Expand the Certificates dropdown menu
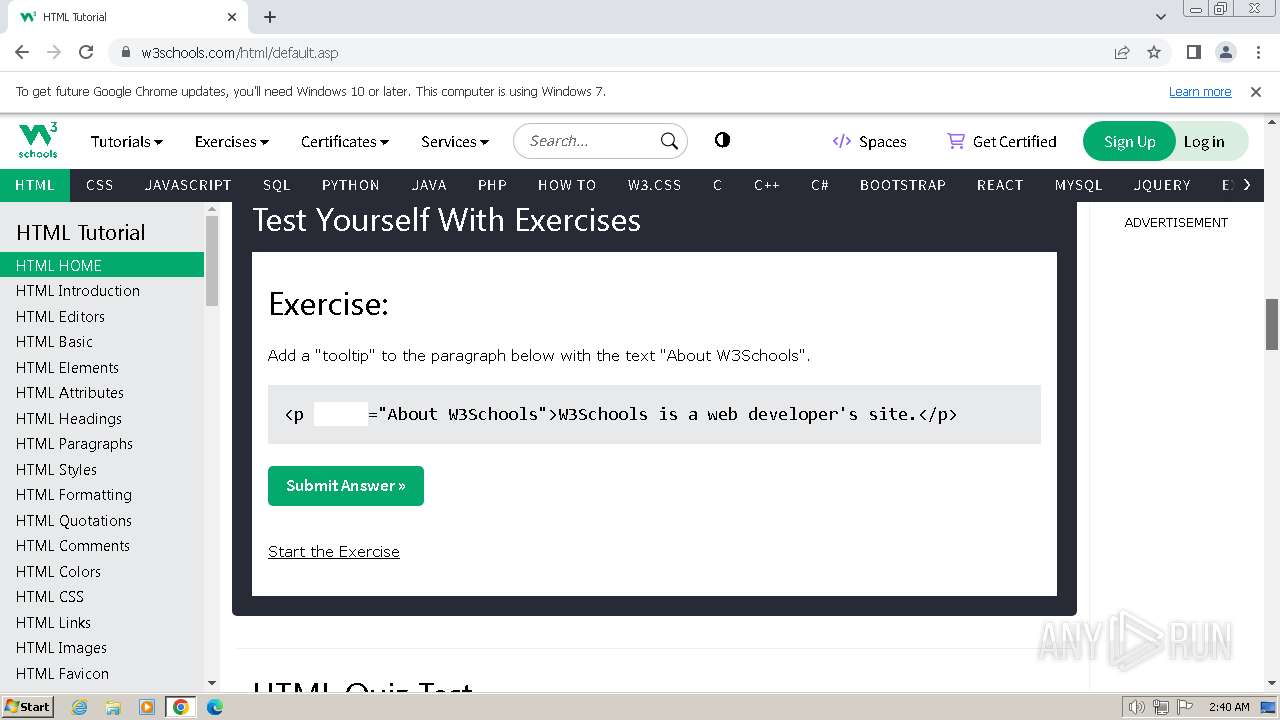The height and width of the screenshot is (720, 1280). (345, 142)
